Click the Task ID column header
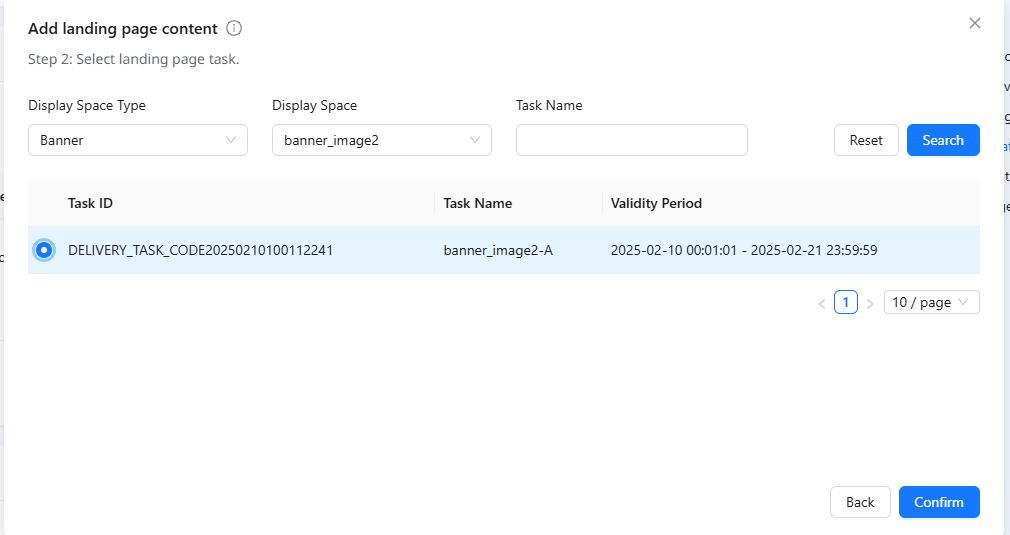Image resolution: width=1010 pixels, height=535 pixels. (x=90, y=203)
